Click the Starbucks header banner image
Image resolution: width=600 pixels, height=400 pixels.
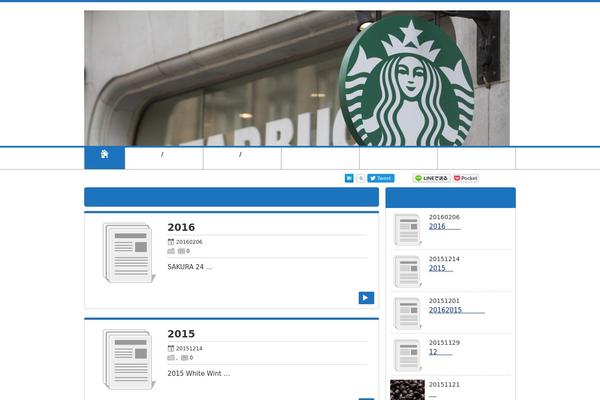pos(297,78)
